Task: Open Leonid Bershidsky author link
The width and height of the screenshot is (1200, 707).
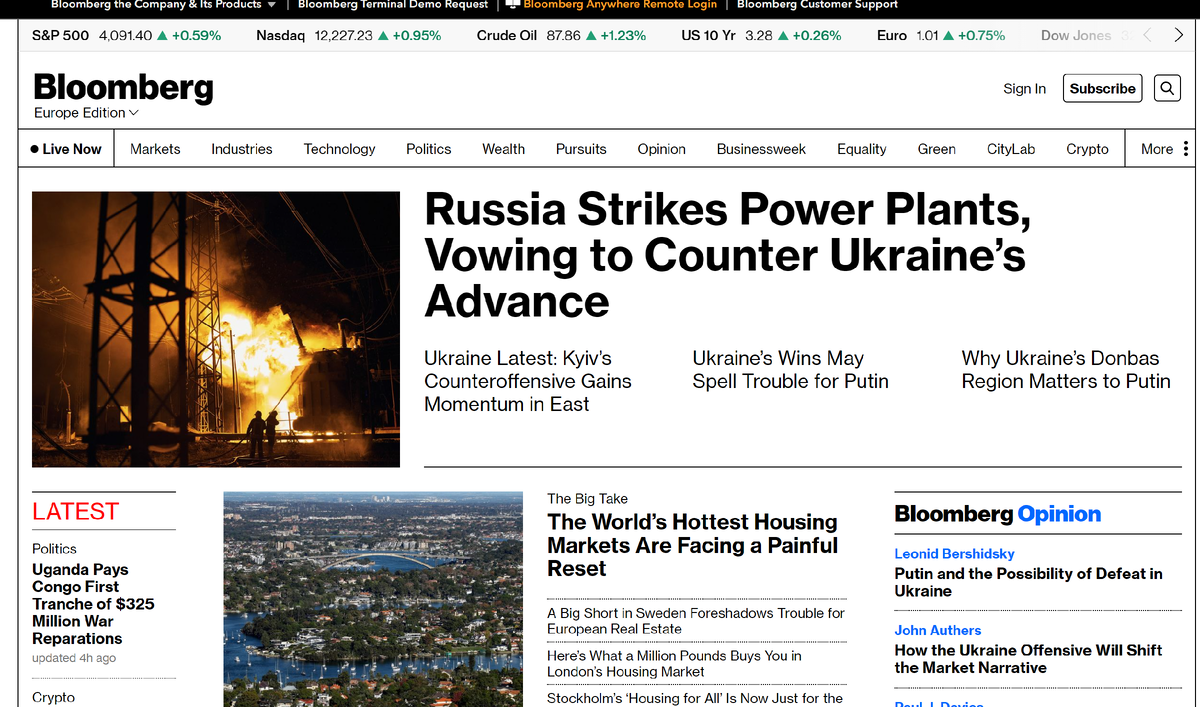Action: pyautogui.click(x=954, y=553)
